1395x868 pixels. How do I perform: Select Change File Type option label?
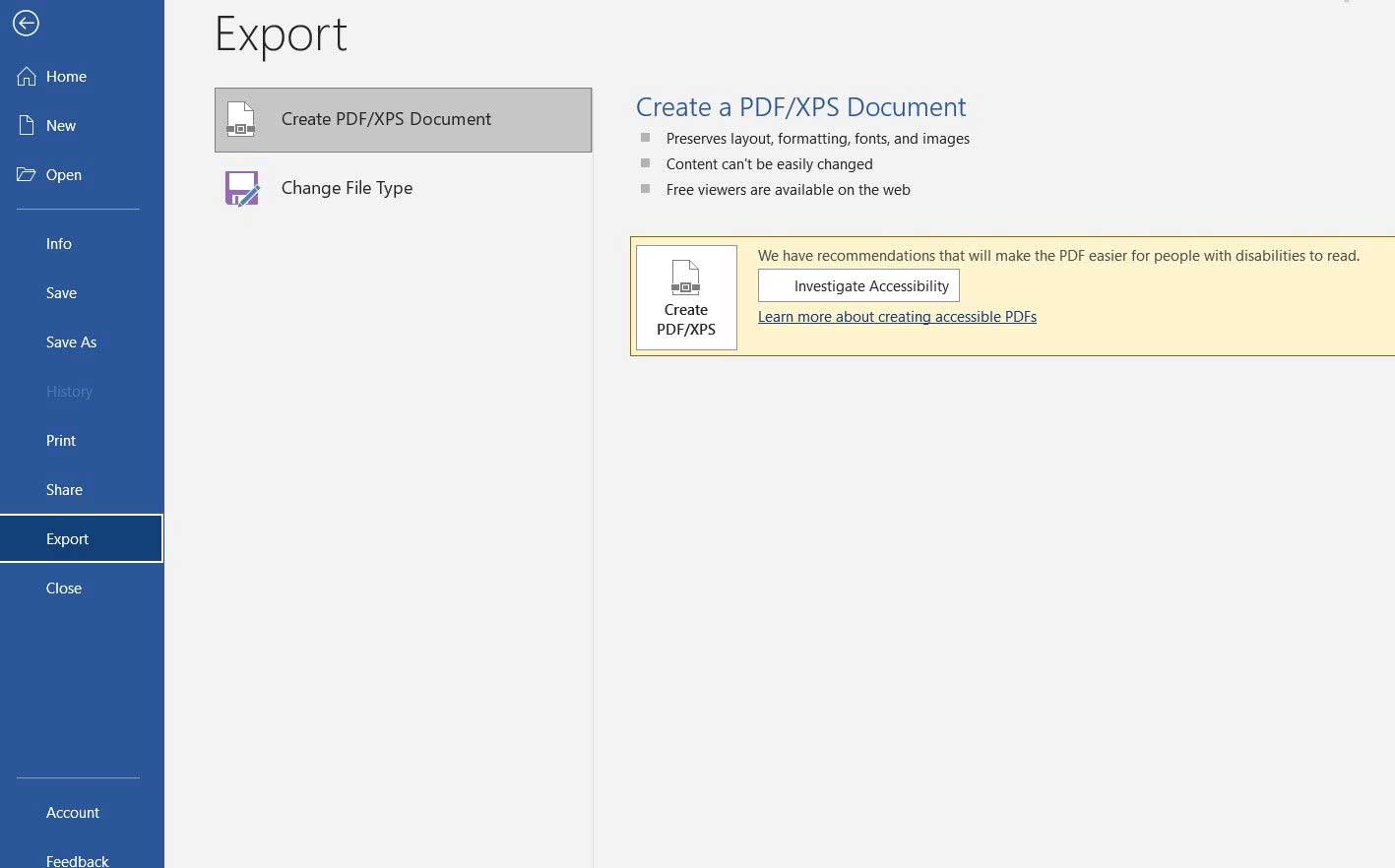point(347,188)
